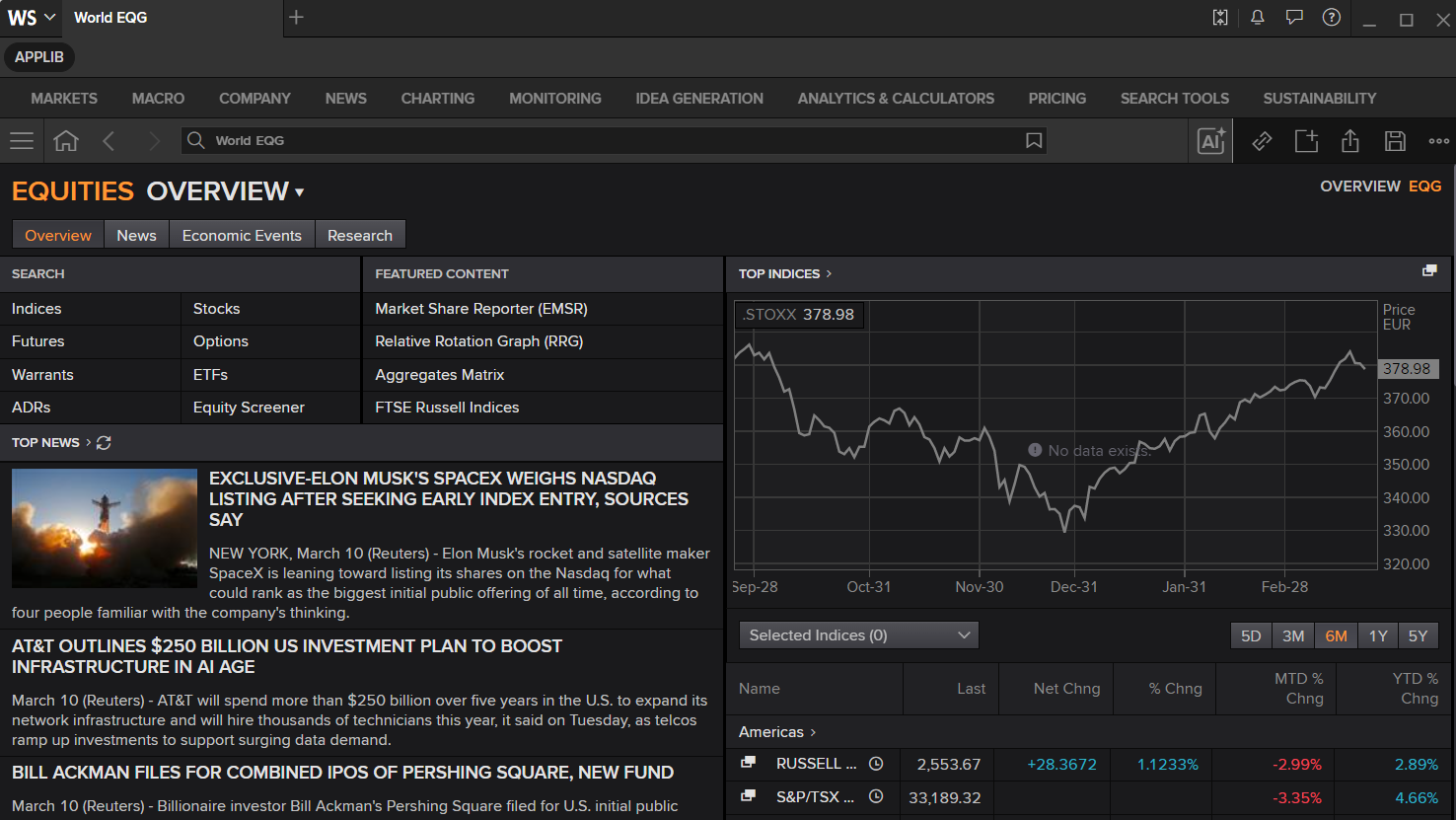Image resolution: width=1456 pixels, height=820 pixels.
Task: Open the Selected Indices dropdown
Action: point(859,635)
